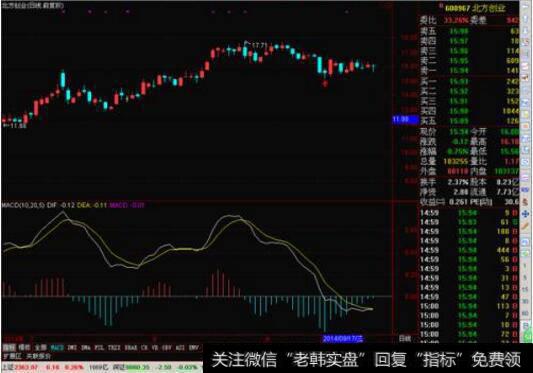Open the 指标 tab
This screenshot has height=373, width=533.
pos(9,348)
